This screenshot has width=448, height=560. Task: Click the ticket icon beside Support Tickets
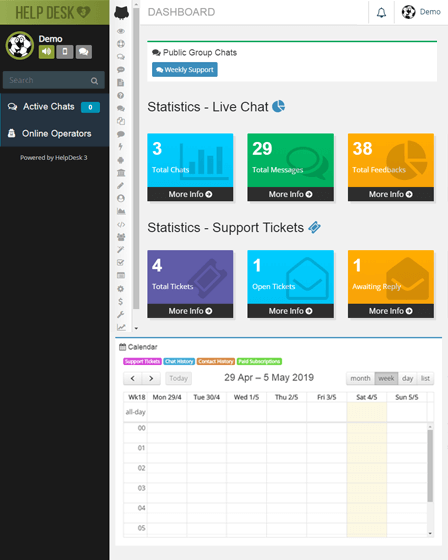tap(314, 227)
